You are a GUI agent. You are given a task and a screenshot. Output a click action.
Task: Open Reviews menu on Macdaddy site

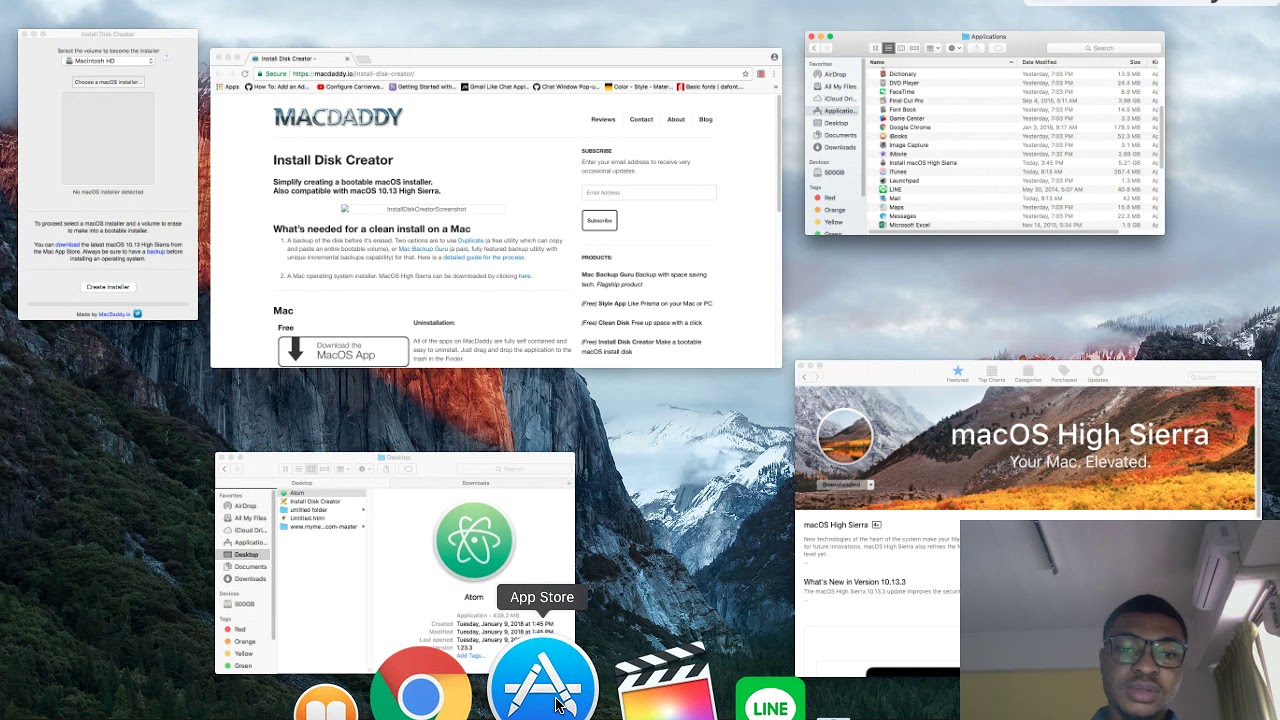coord(603,120)
